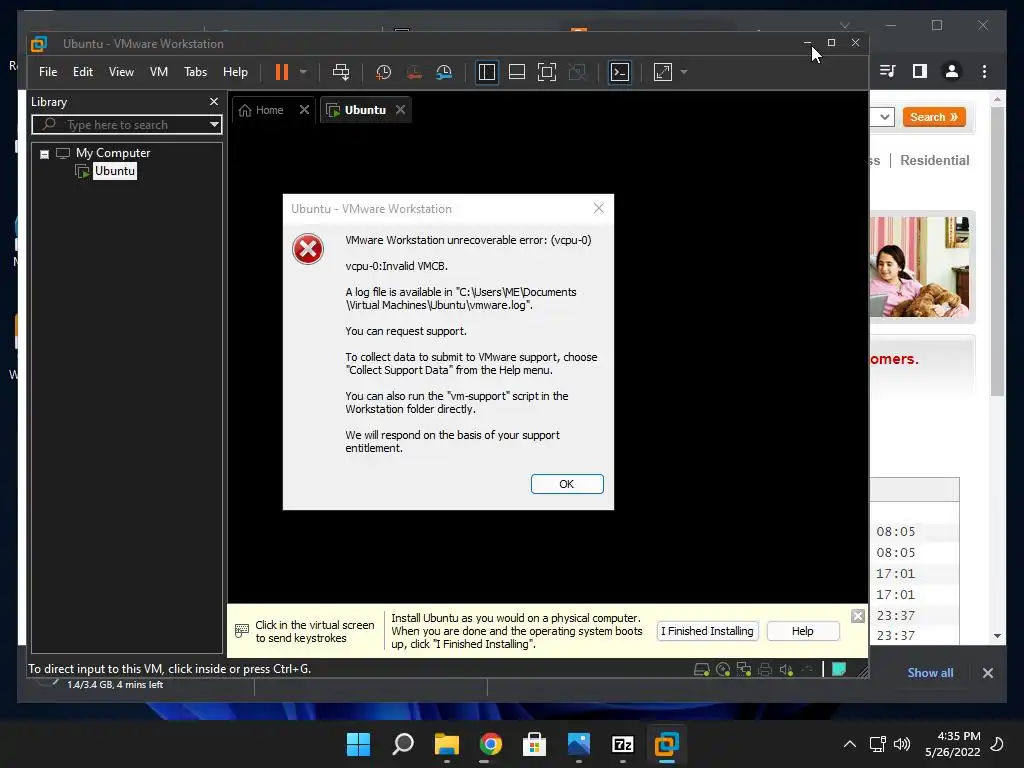Open the Help menu
The image size is (1024, 768).
coord(235,72)
